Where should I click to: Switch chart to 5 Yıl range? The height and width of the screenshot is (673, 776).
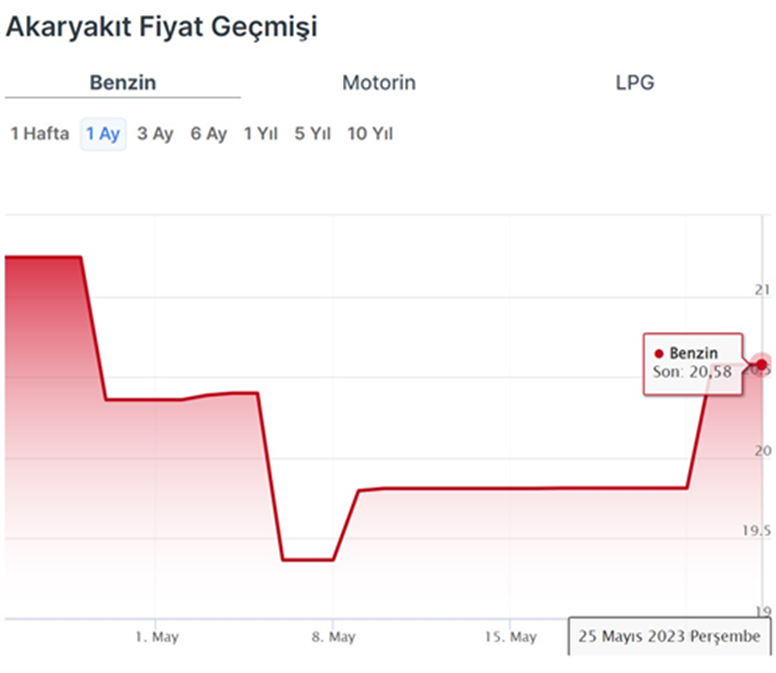[312, 134]
